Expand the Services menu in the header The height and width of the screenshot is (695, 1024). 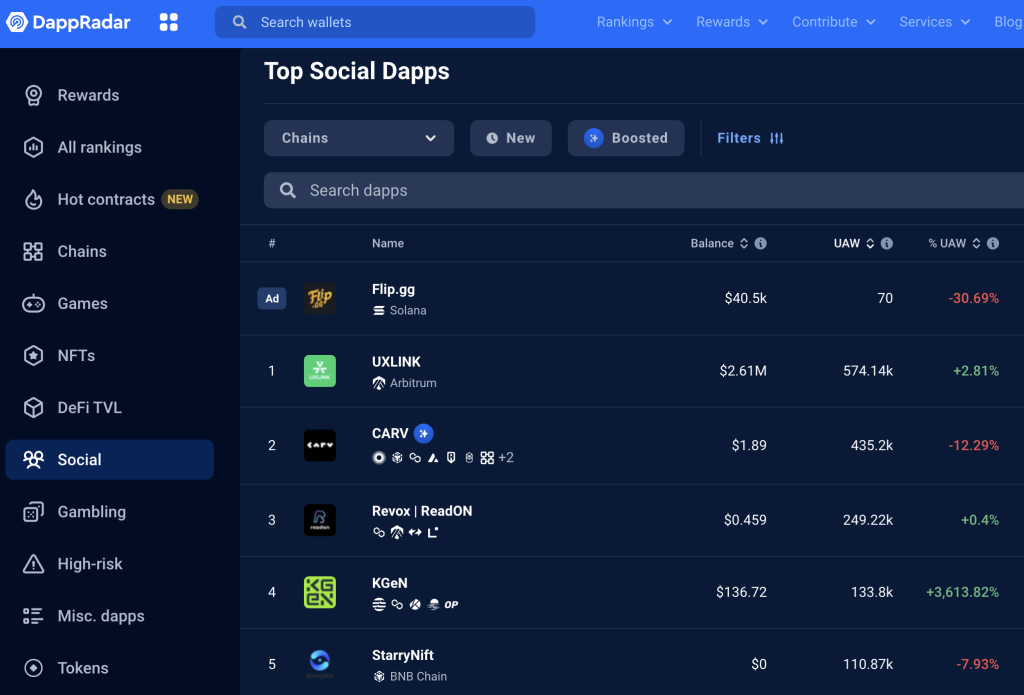pyautogui.click(x=934, y=22)
